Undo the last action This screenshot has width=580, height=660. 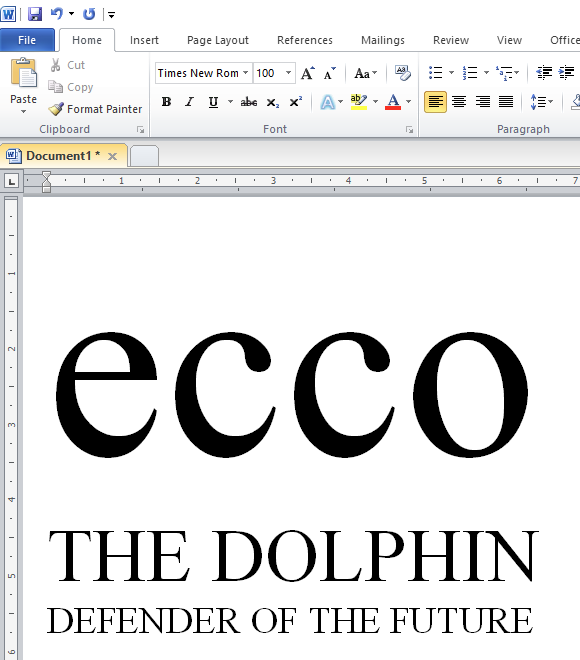56,14
